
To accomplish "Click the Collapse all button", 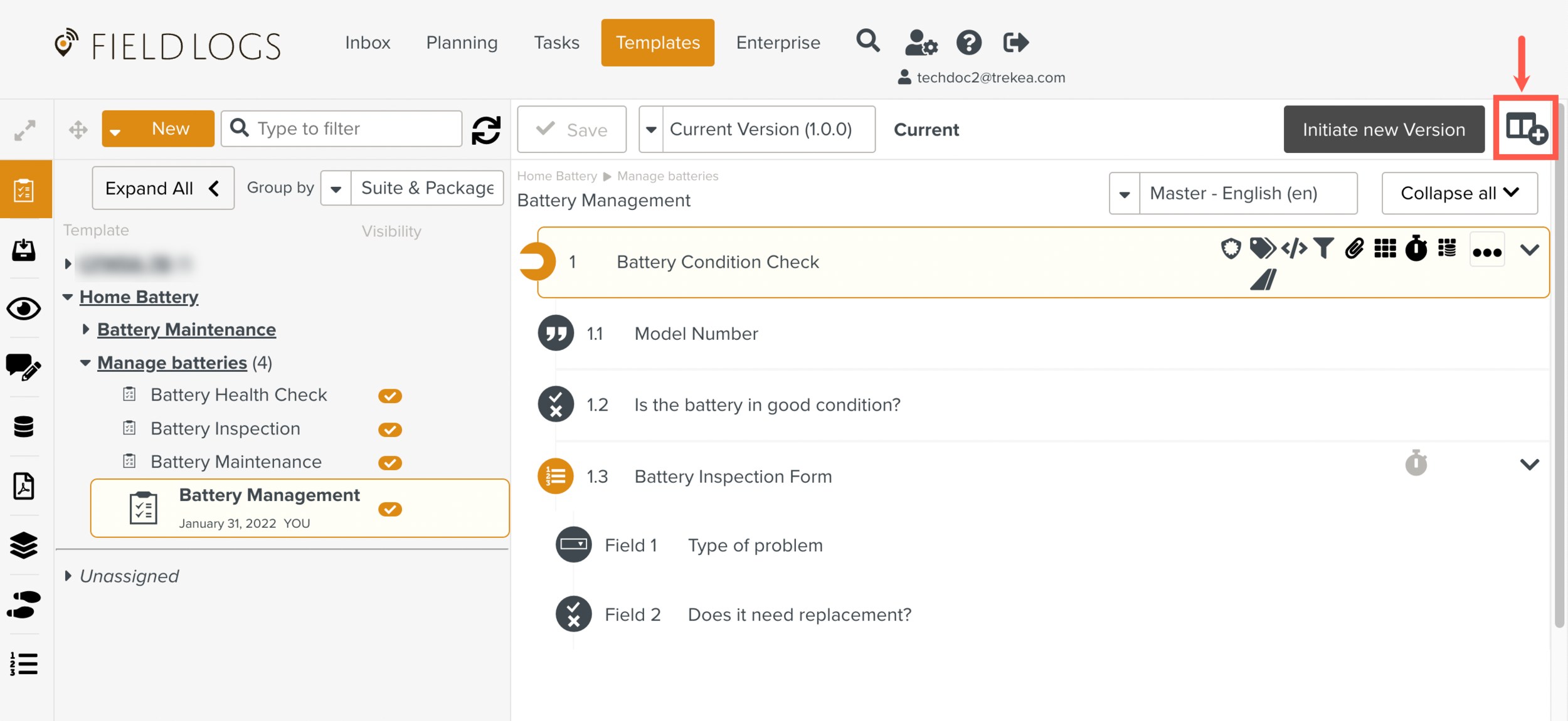I will pos(1459,193).
